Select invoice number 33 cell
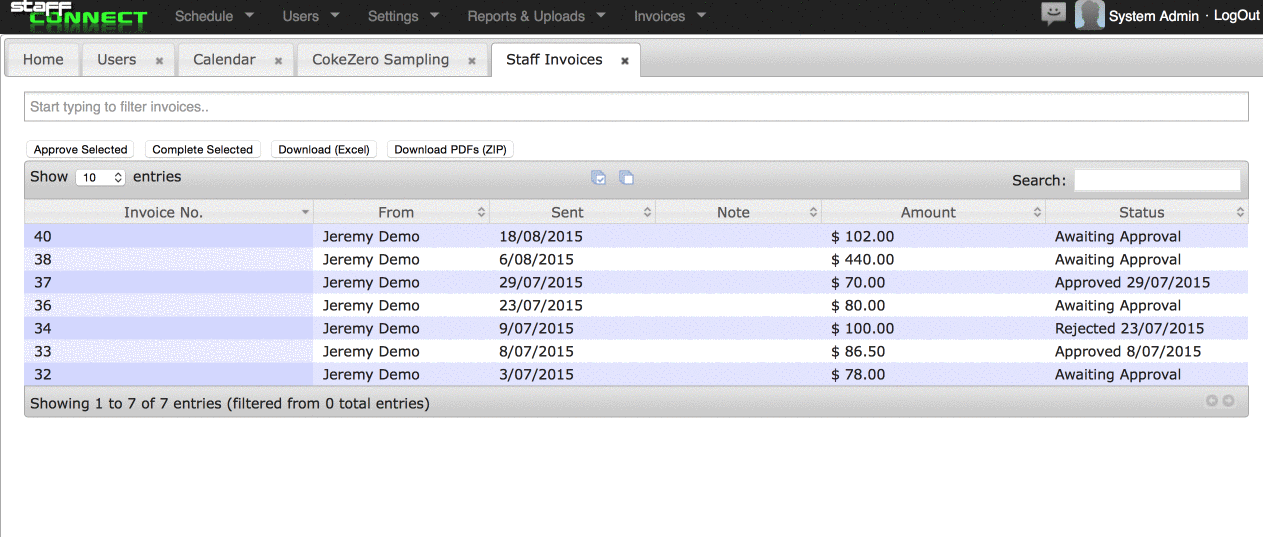 point(169,352)
